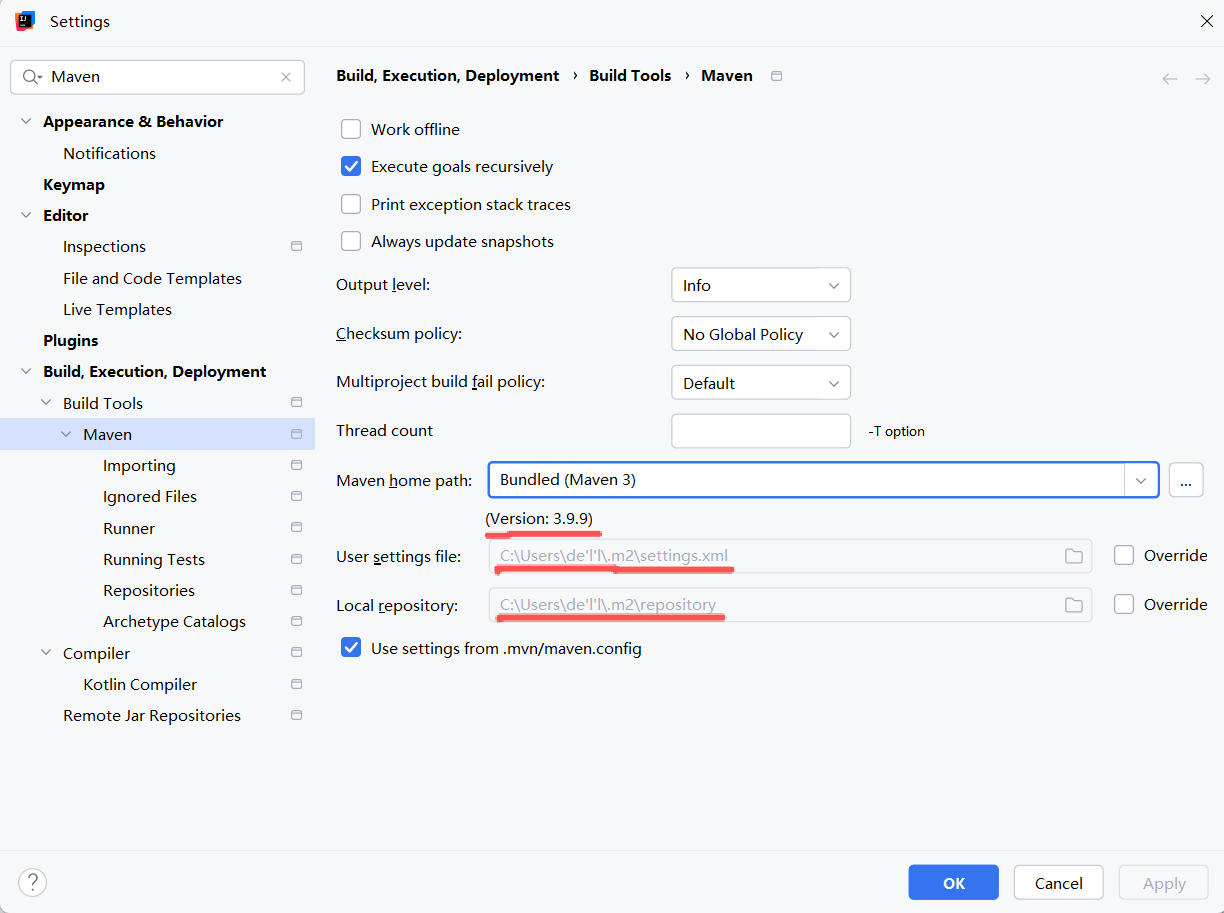This screenshot has width=1224, height=913.
Task: Navigate back with the left arrow icon
Action: click(x=1169, y=78)
